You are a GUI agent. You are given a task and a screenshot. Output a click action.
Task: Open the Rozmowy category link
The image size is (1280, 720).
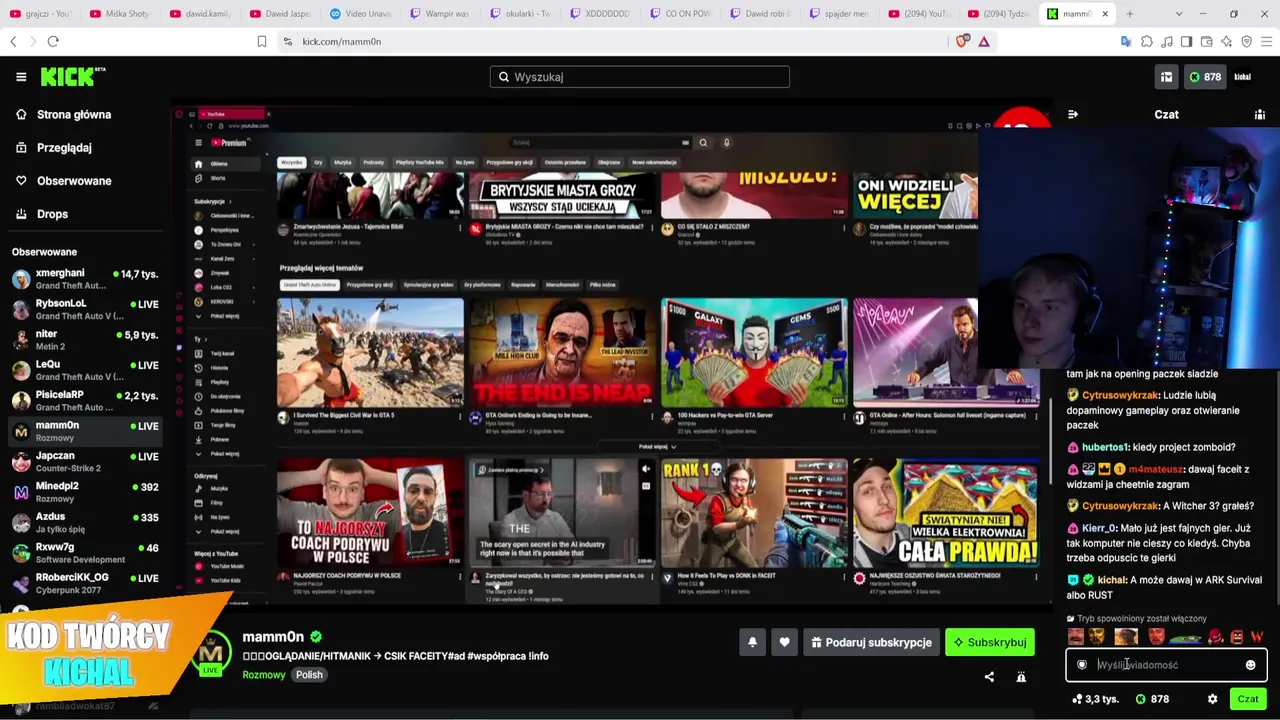point(264,675)
